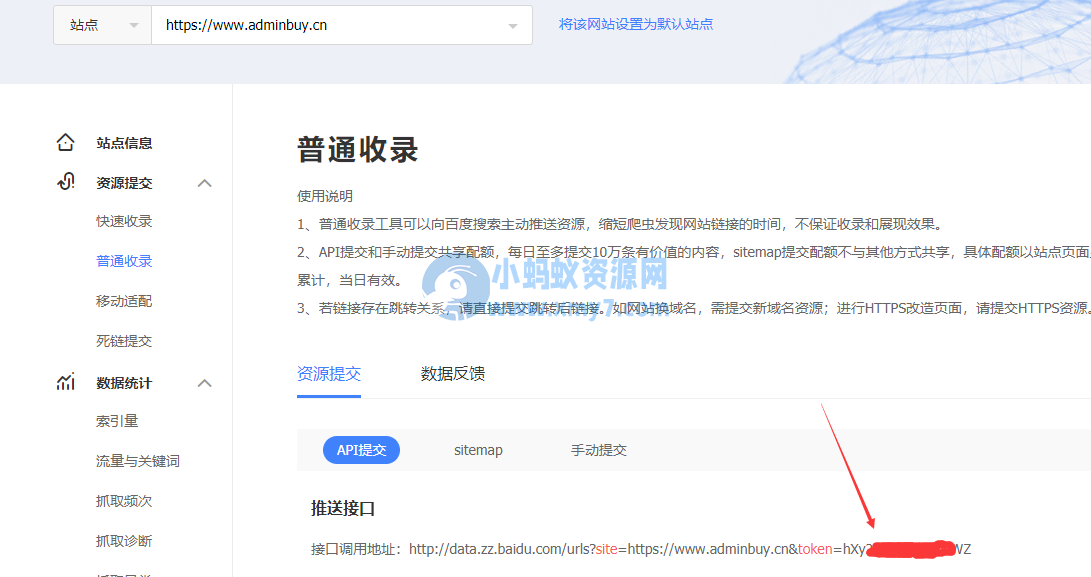Open 抓取频次 page
Screen dimensions: 1091x577
124,501
